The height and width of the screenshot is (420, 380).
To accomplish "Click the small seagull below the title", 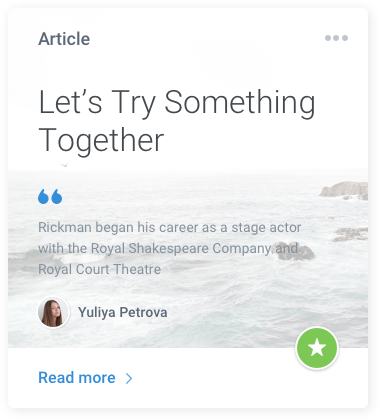I will [63, 164].
